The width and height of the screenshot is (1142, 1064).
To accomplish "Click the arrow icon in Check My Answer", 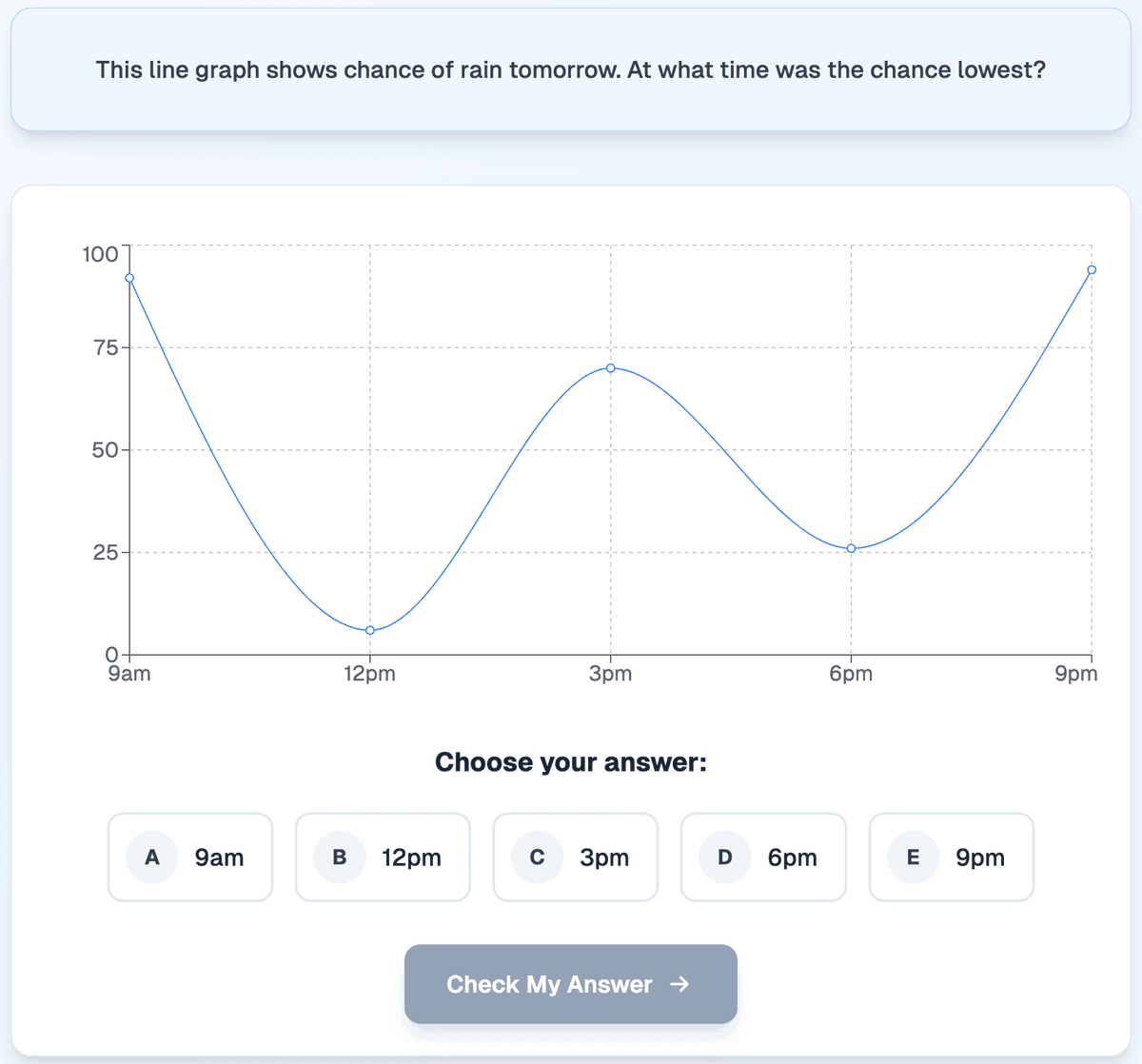I will pos(679,984).
